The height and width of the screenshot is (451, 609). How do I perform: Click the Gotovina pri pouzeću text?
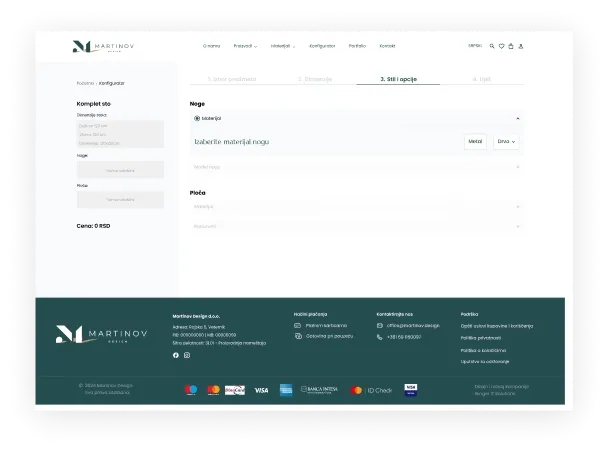pyautogui.click(x=329, y=336)
